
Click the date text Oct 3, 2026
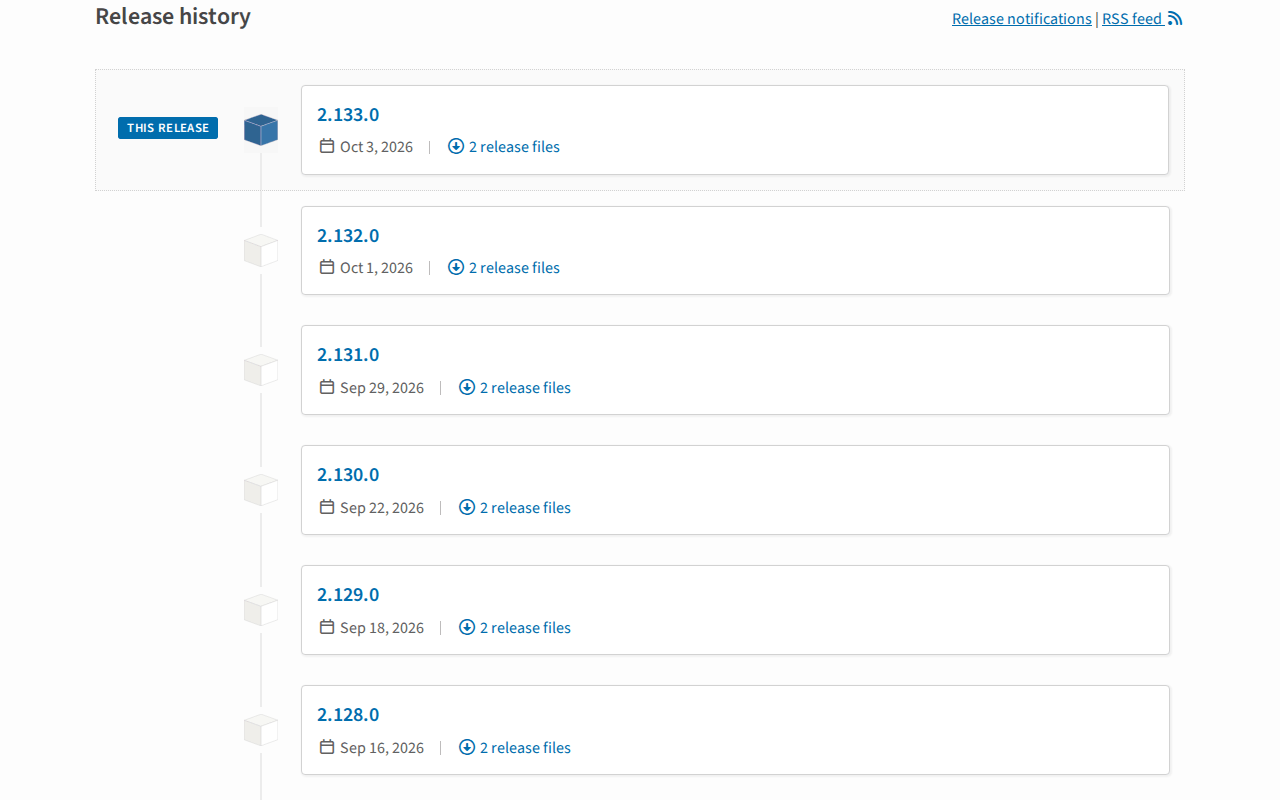coord(376,147)
